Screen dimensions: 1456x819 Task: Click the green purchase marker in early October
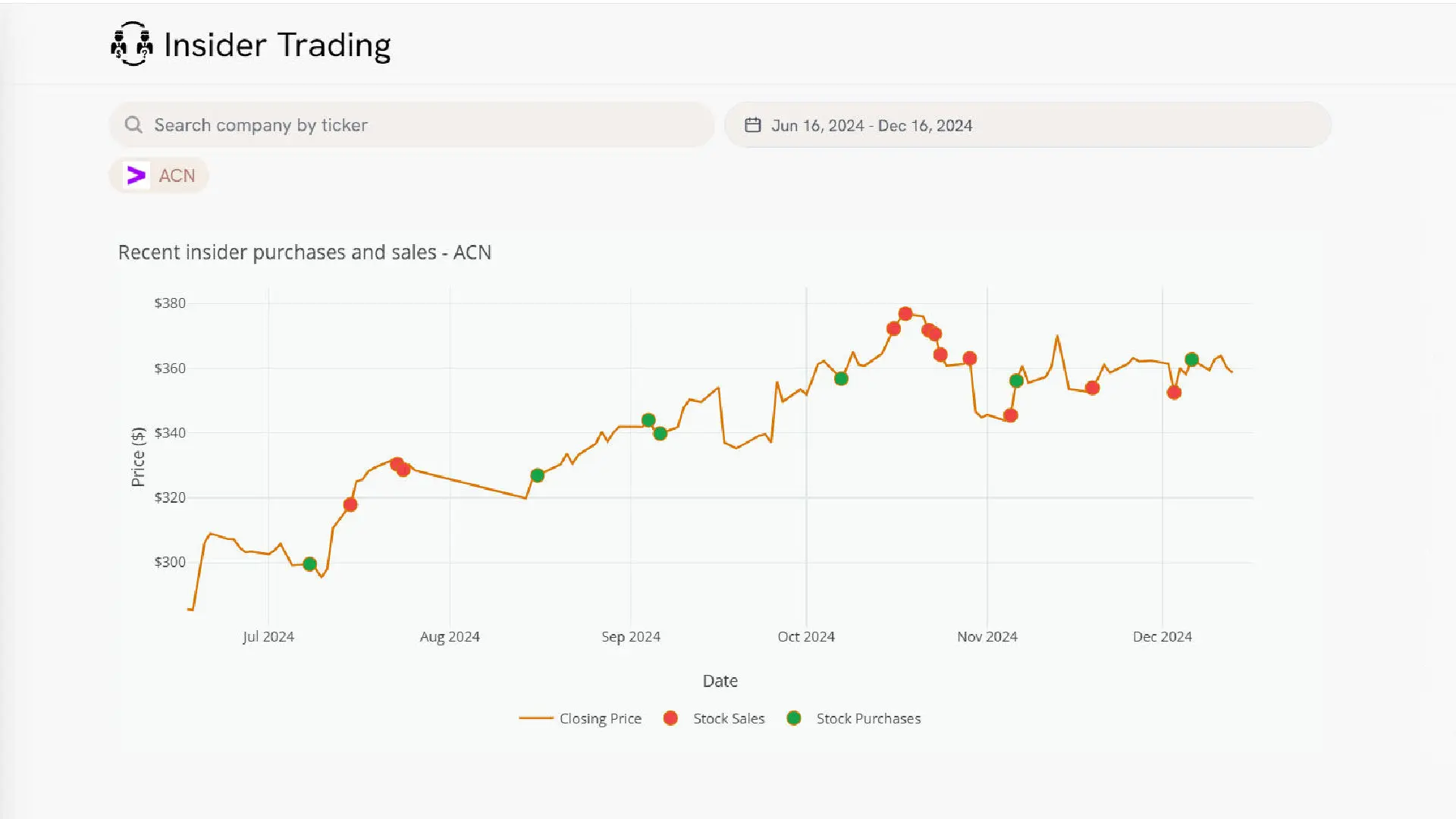[841, 378]
